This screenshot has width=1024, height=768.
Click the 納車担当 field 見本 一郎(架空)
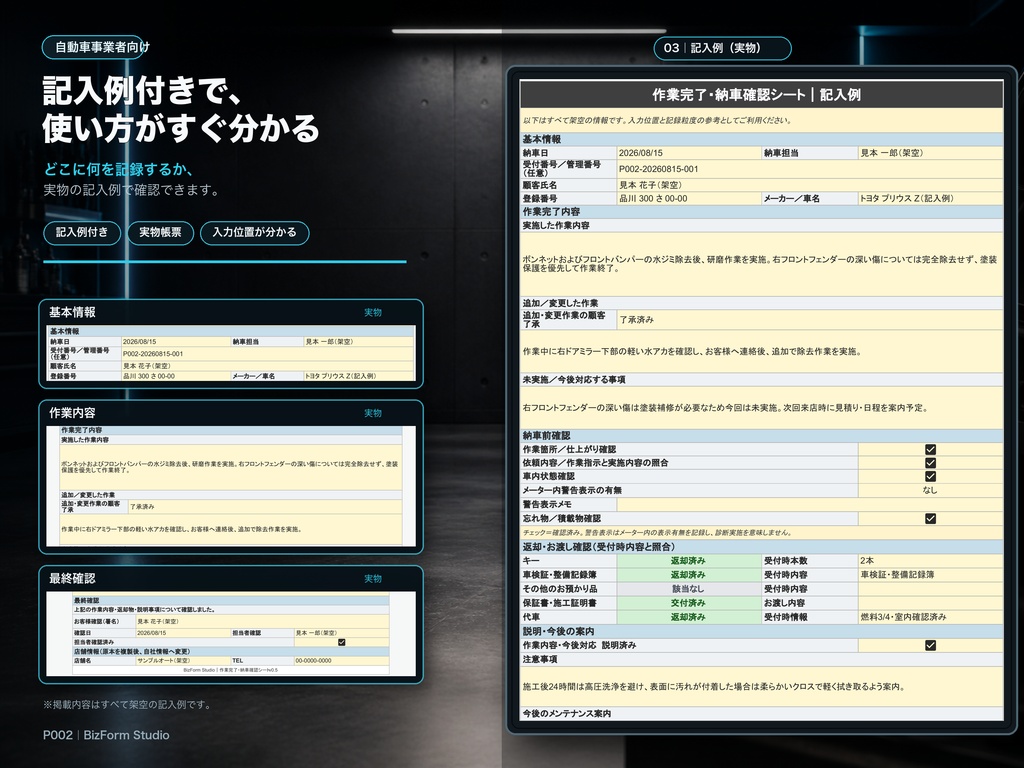tap(930, 153)
